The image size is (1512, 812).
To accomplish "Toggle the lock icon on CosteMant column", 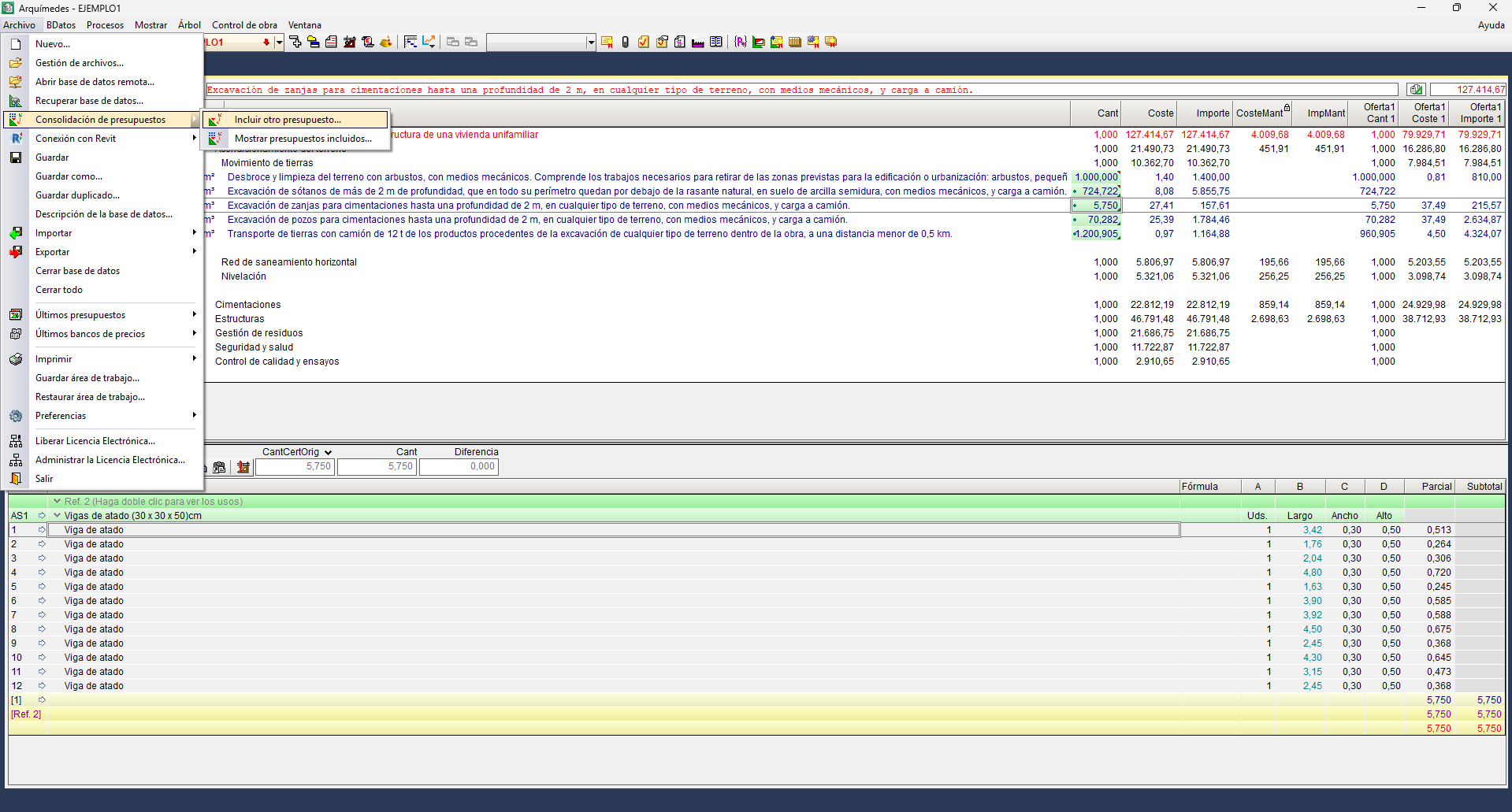I will [x=1287, y=108].
